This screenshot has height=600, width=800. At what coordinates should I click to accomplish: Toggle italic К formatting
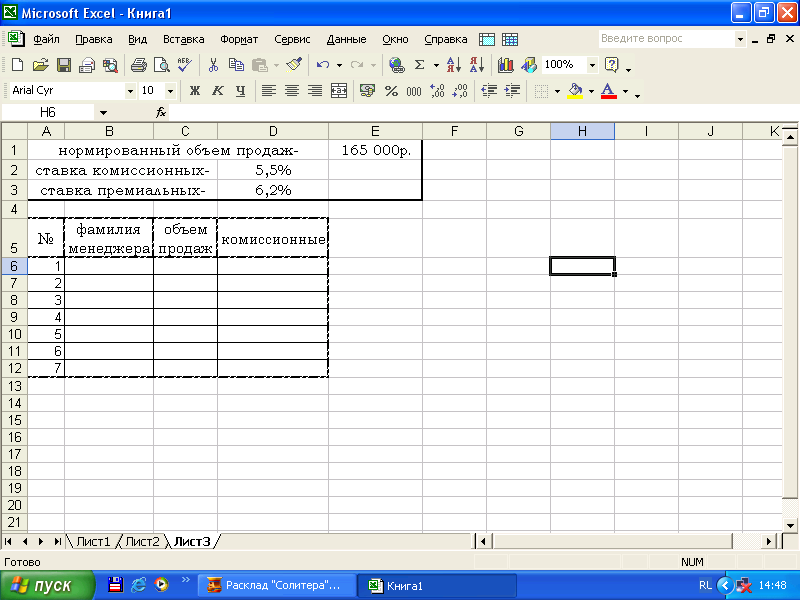coord(218,91)
